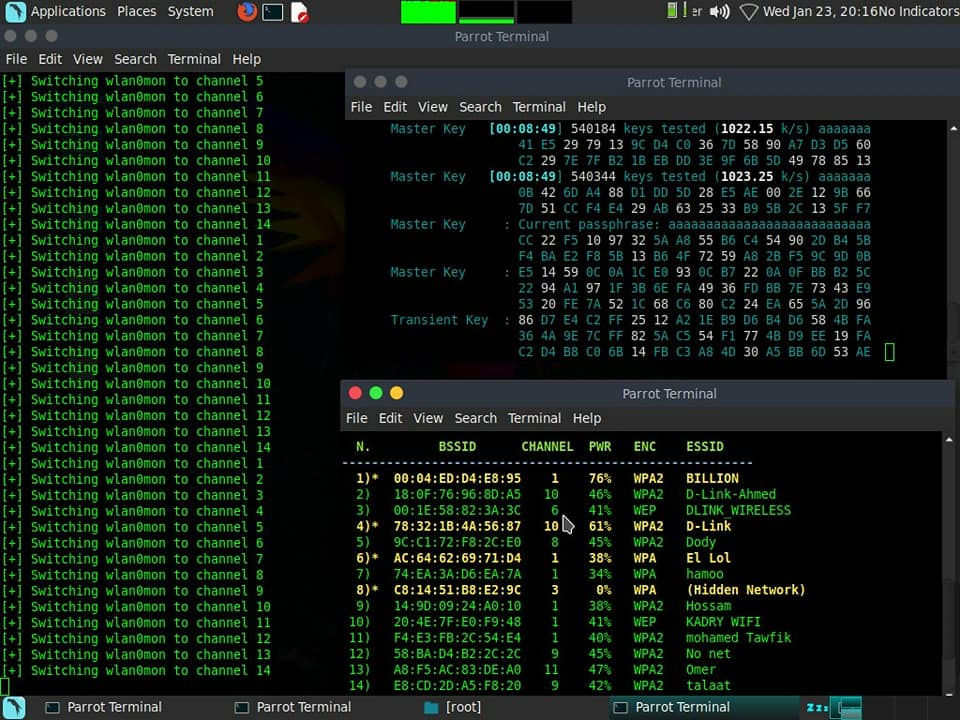Open the text editor launcher icon in panel
This screenshot has height=720, width=960.
click(x=299, y=12)
